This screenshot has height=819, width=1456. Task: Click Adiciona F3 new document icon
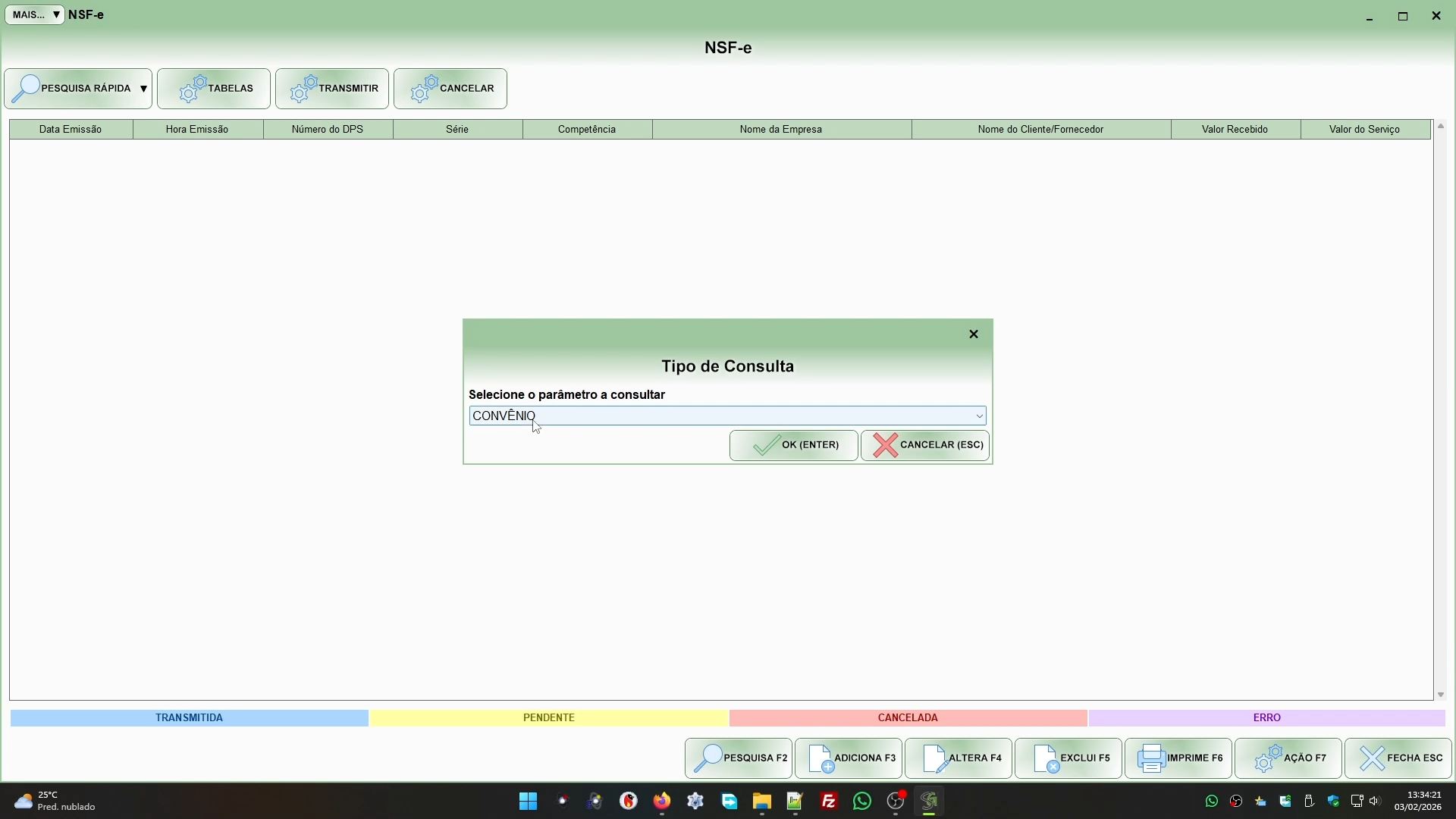tap(821, 758)
